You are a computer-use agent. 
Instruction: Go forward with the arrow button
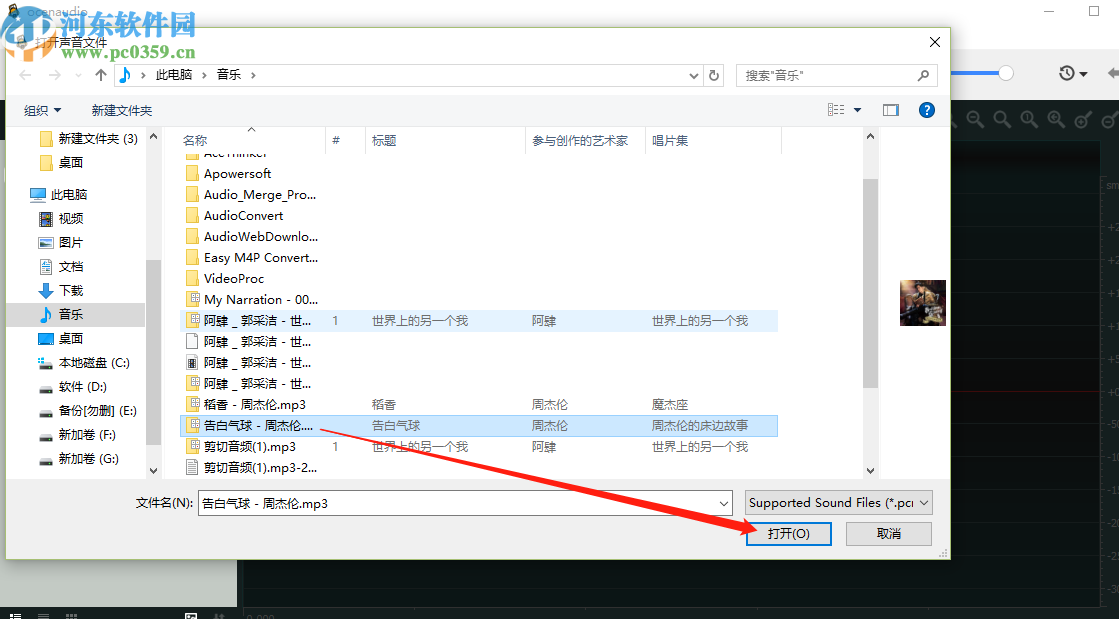tap(54, 75)
